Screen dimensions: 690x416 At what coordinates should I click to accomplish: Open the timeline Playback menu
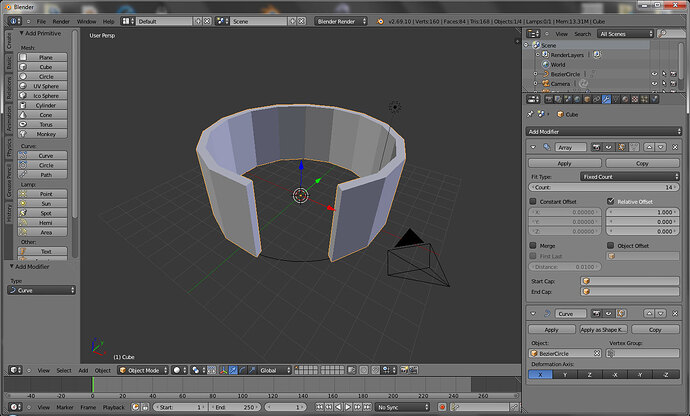[114, 407]
